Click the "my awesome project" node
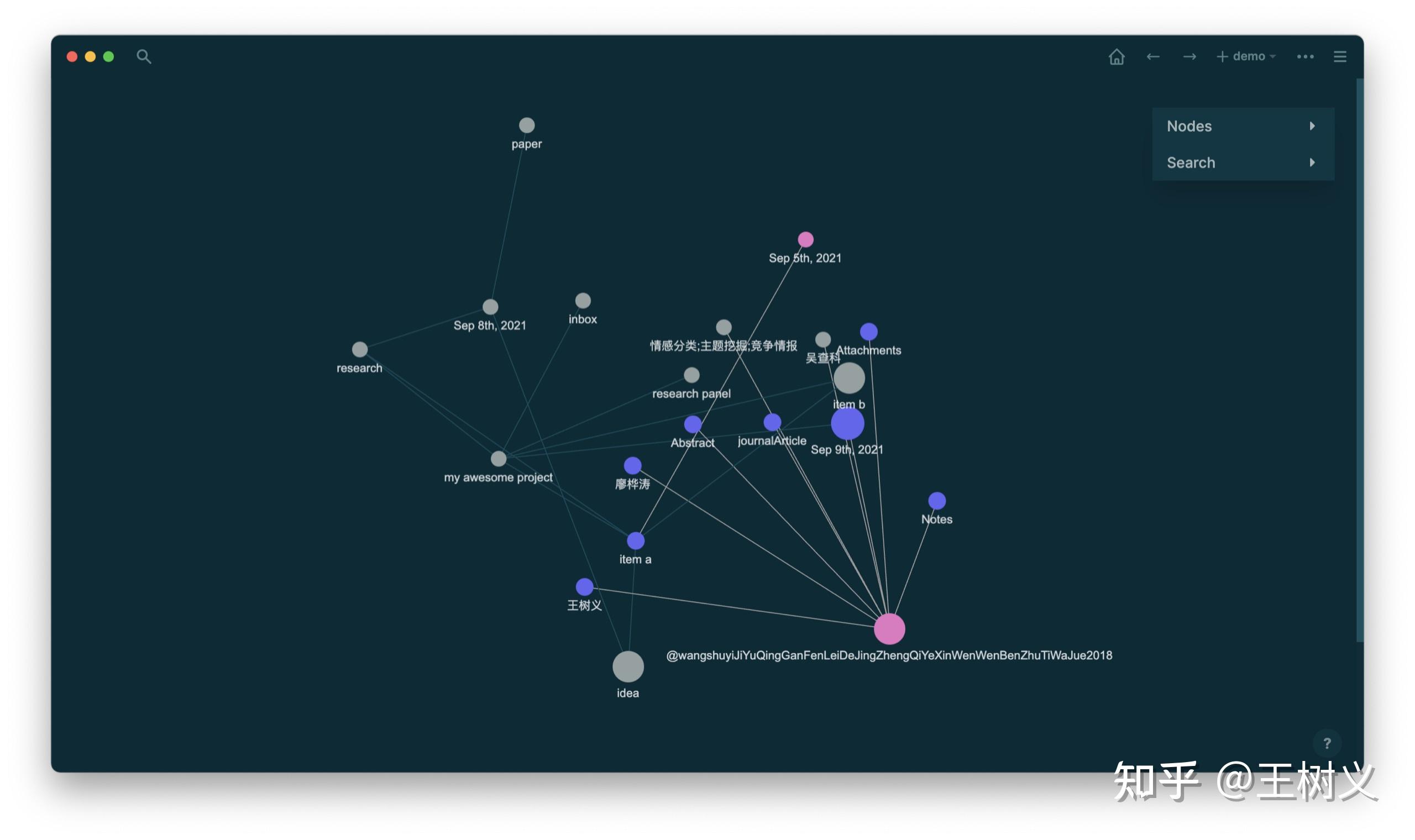This screenshot has width=1415, height=840. coord(498,459)
